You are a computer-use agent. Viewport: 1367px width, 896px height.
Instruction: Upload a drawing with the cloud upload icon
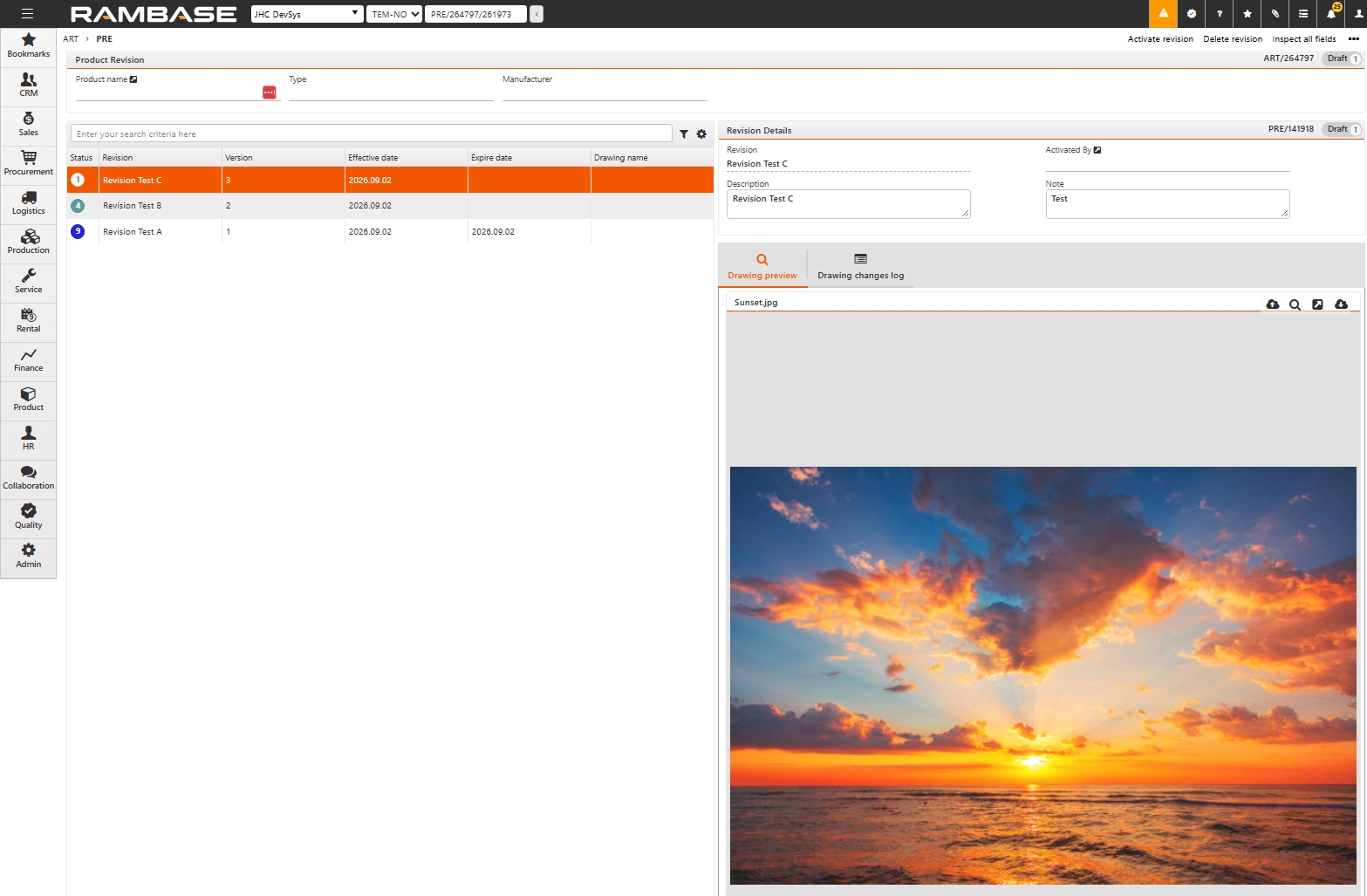1273,304
